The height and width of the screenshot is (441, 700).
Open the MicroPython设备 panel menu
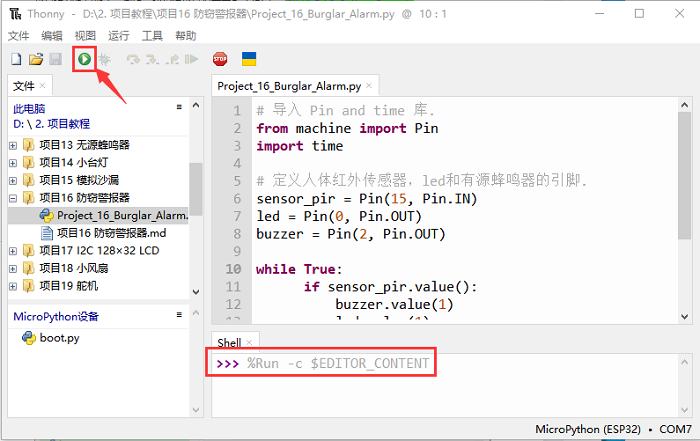click(x=178, y=314)
